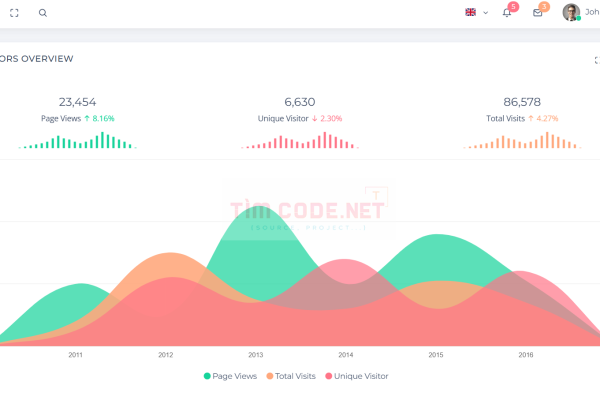The image size is (600, 400).
Task: Click the 6,630 unique visitor figure
Action: pyautogui.click(x=300, y=102)
